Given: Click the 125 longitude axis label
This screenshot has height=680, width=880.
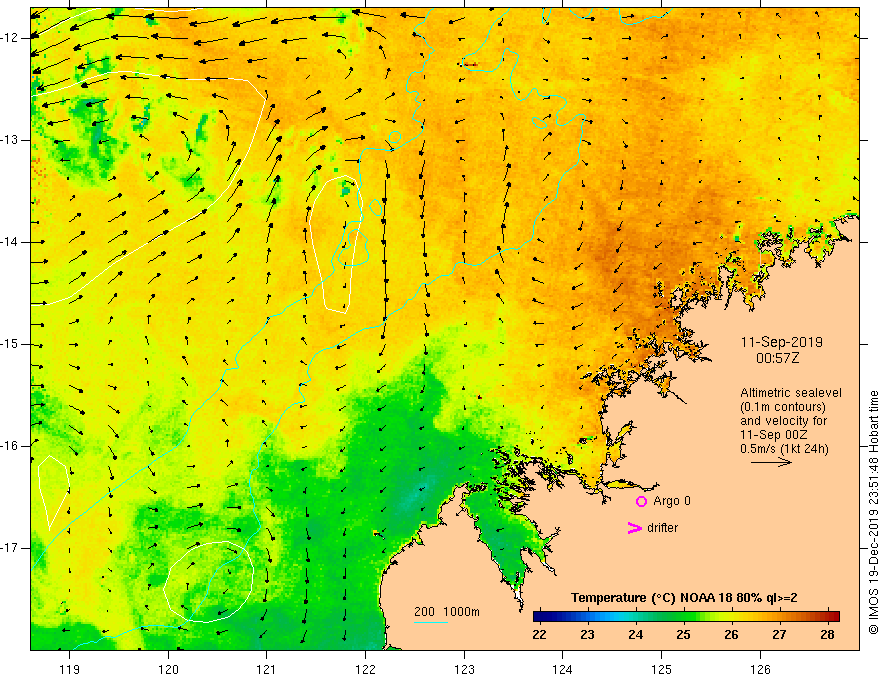Looking at the screenshot, I should pyautogui.click(x=662, y=669).
